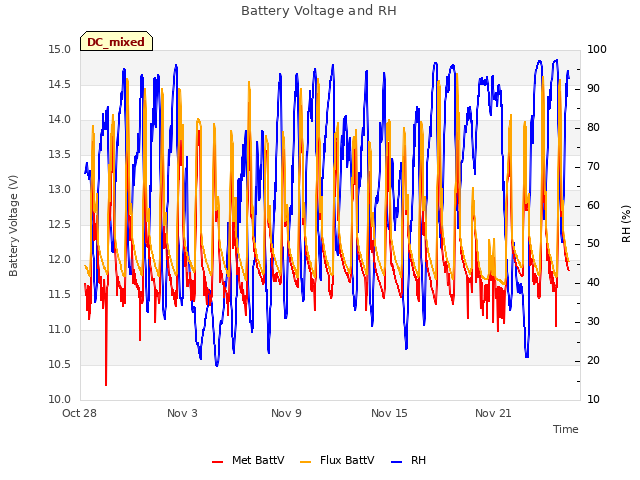The height and width of the screenshot is (480, 640).
Task: Click the 50 RH axis label
Action: pyautogui.click(x=593, y=244)
